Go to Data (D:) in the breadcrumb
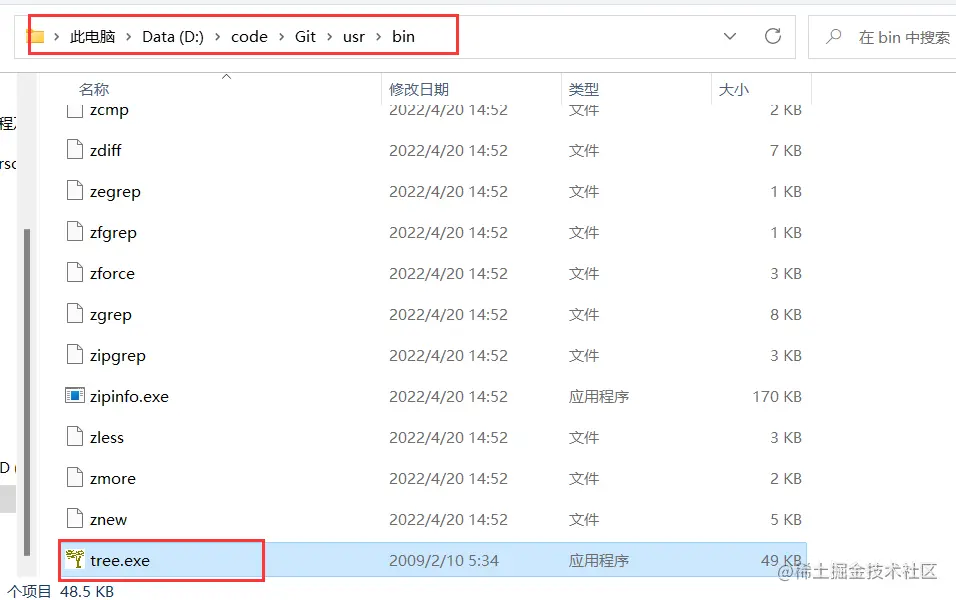The image size is (956, 600). click(173, 37)
